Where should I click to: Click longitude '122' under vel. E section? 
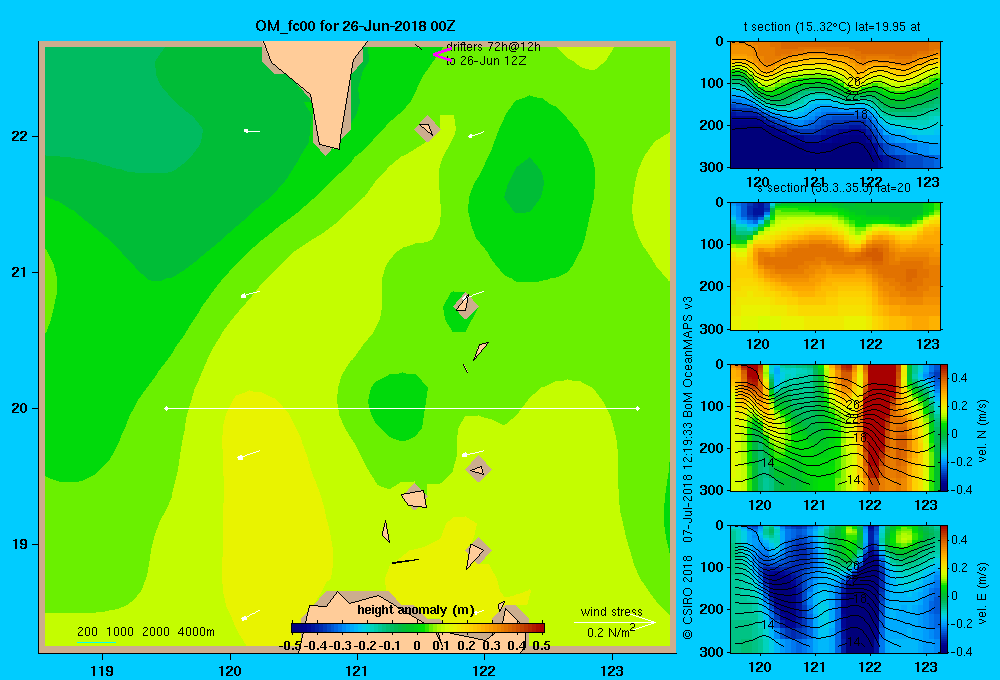[x=870, y=667]
